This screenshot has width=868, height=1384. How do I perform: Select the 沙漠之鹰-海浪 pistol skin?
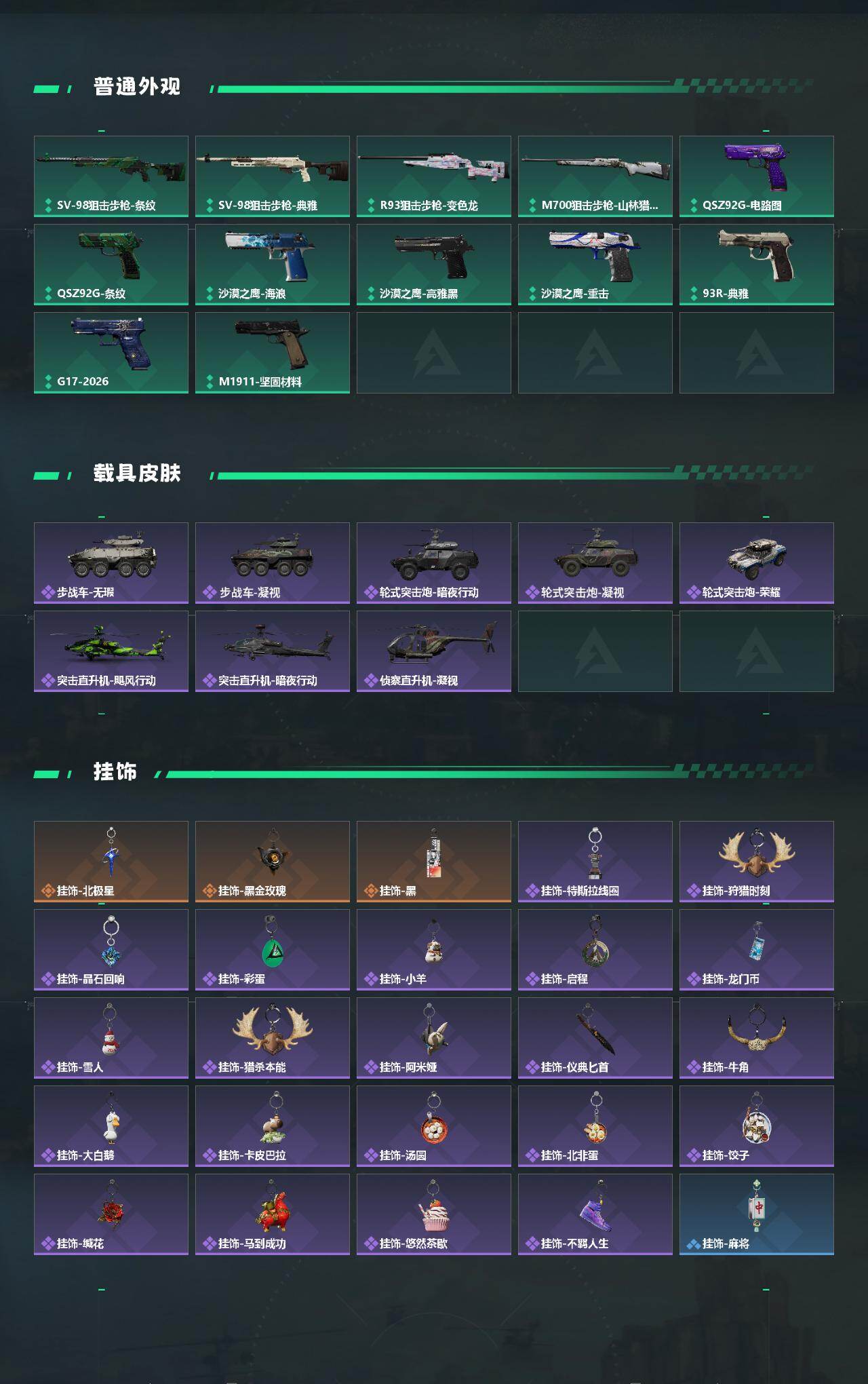pos(273,265)
